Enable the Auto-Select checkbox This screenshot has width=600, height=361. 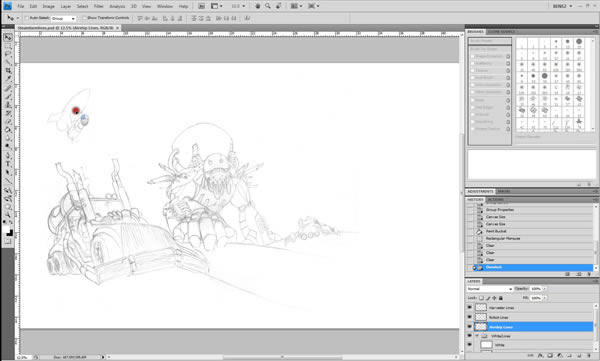tap(26, 18)
